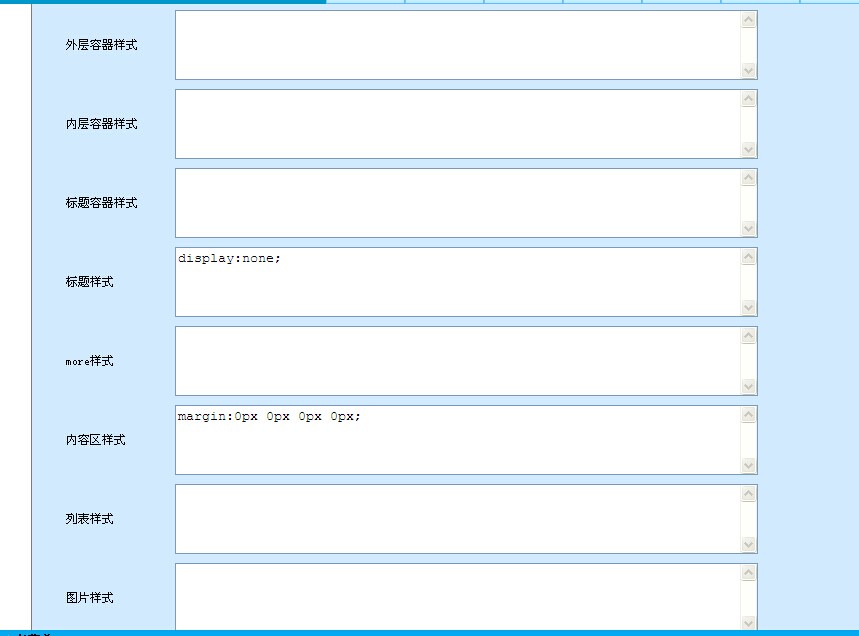This screenshot has height=636, width=859.
Task: Click the 内容区样式 field with margin text
Action: point(458,440)
